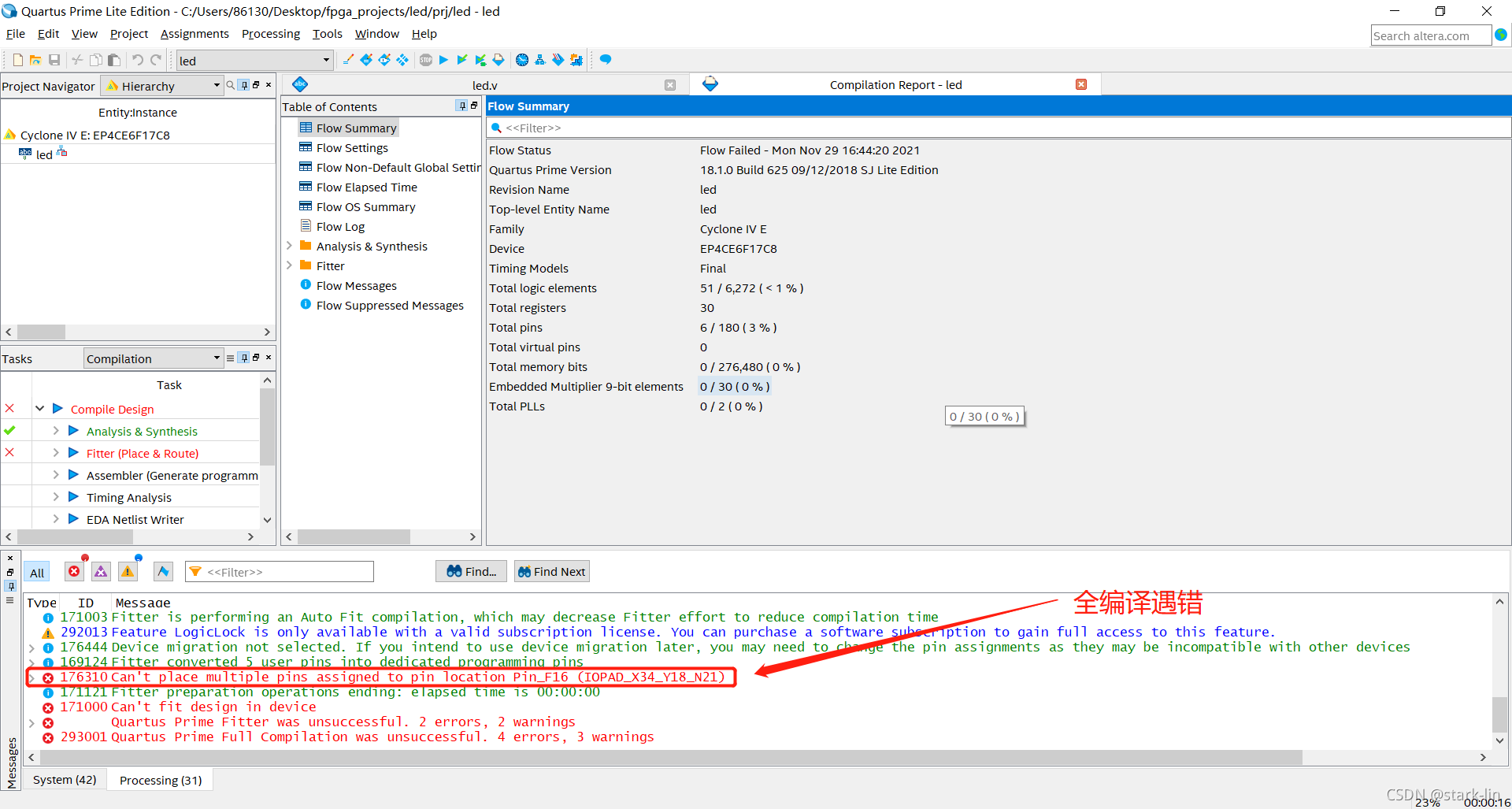
Task: Open help bubble icon in toolbar
Action: (606, 60)
